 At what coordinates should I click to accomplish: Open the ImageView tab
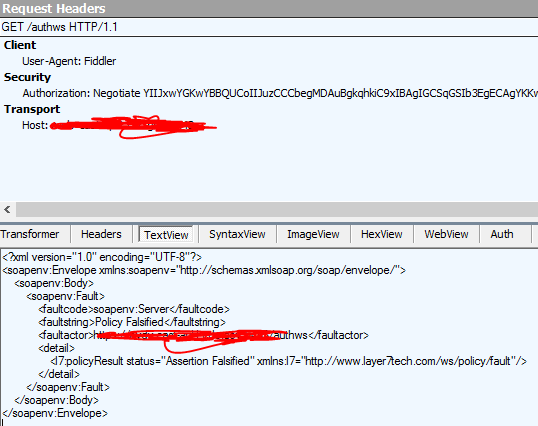tap(313, 234)
